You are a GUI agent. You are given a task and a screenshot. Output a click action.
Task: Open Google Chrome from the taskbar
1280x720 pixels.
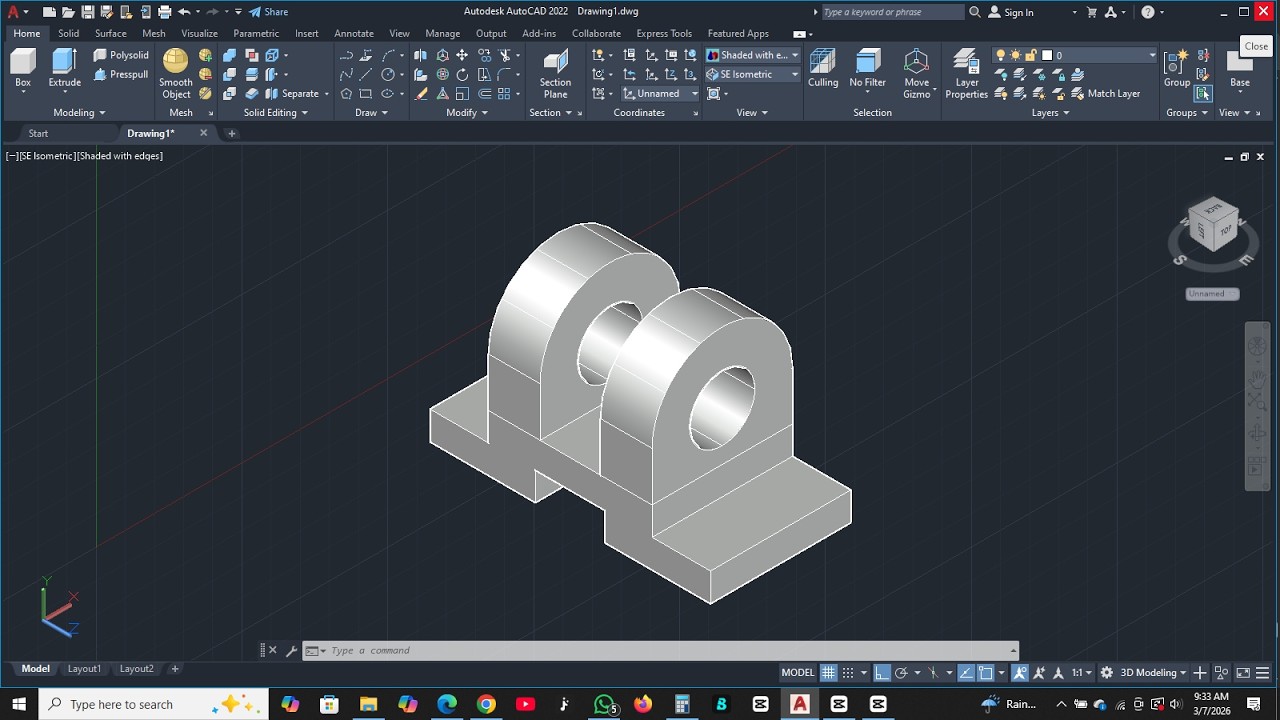[486, 704]
